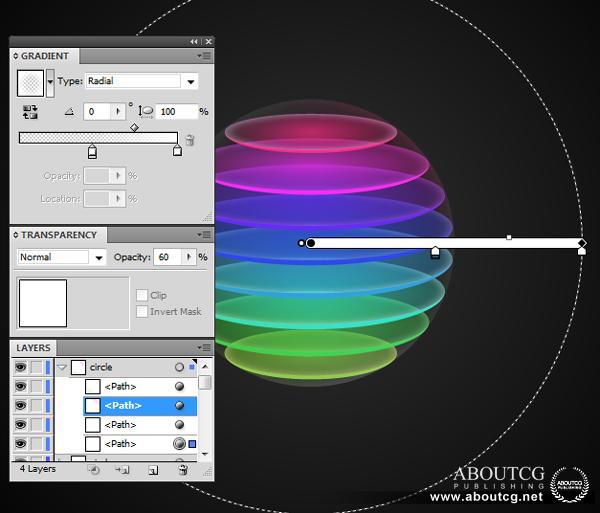Viewport: 600px width, 513px height.
Task: Click the transparency mask thumbnail
Action: coord(43,303)
